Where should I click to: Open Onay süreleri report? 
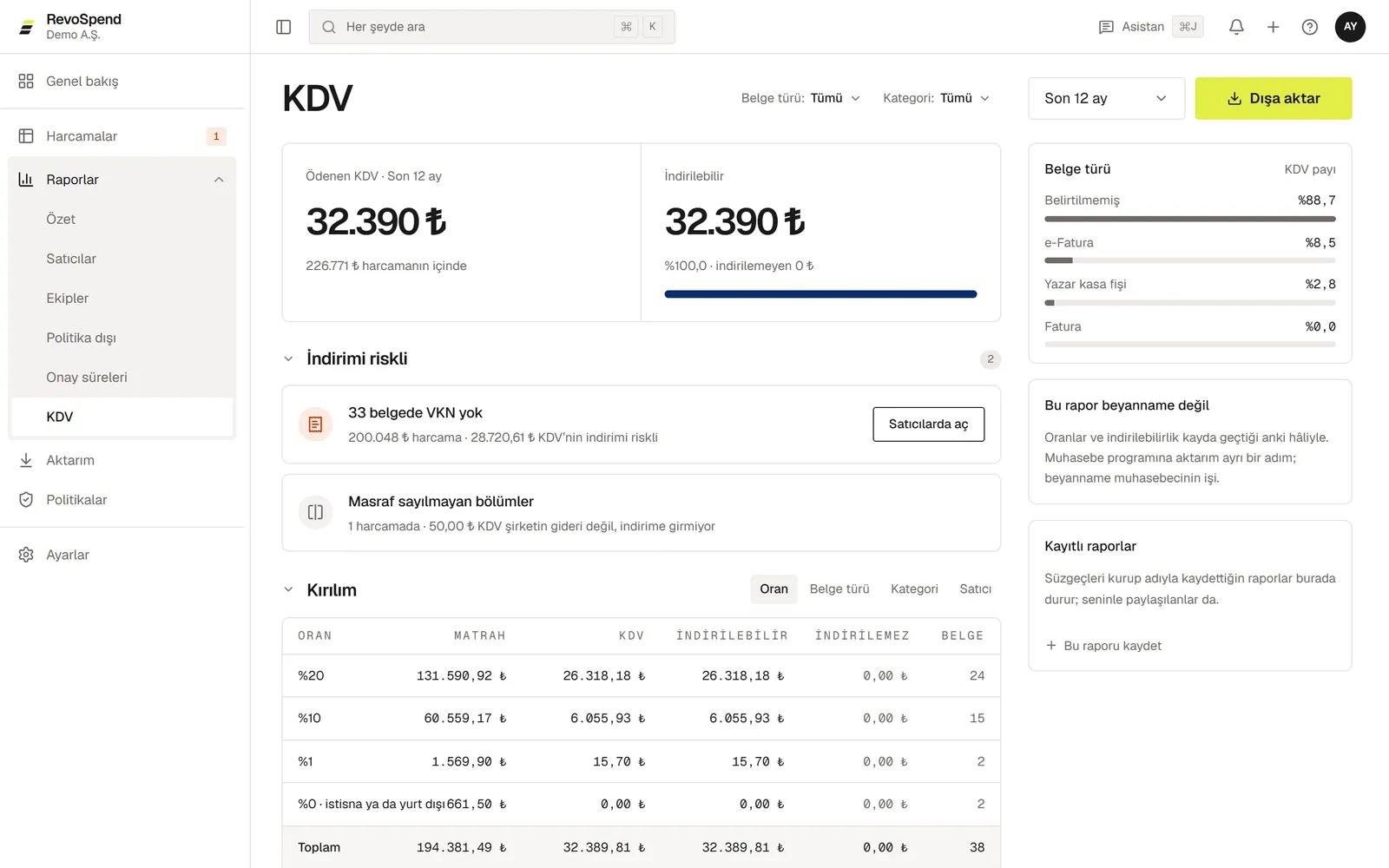coord(122,377)
